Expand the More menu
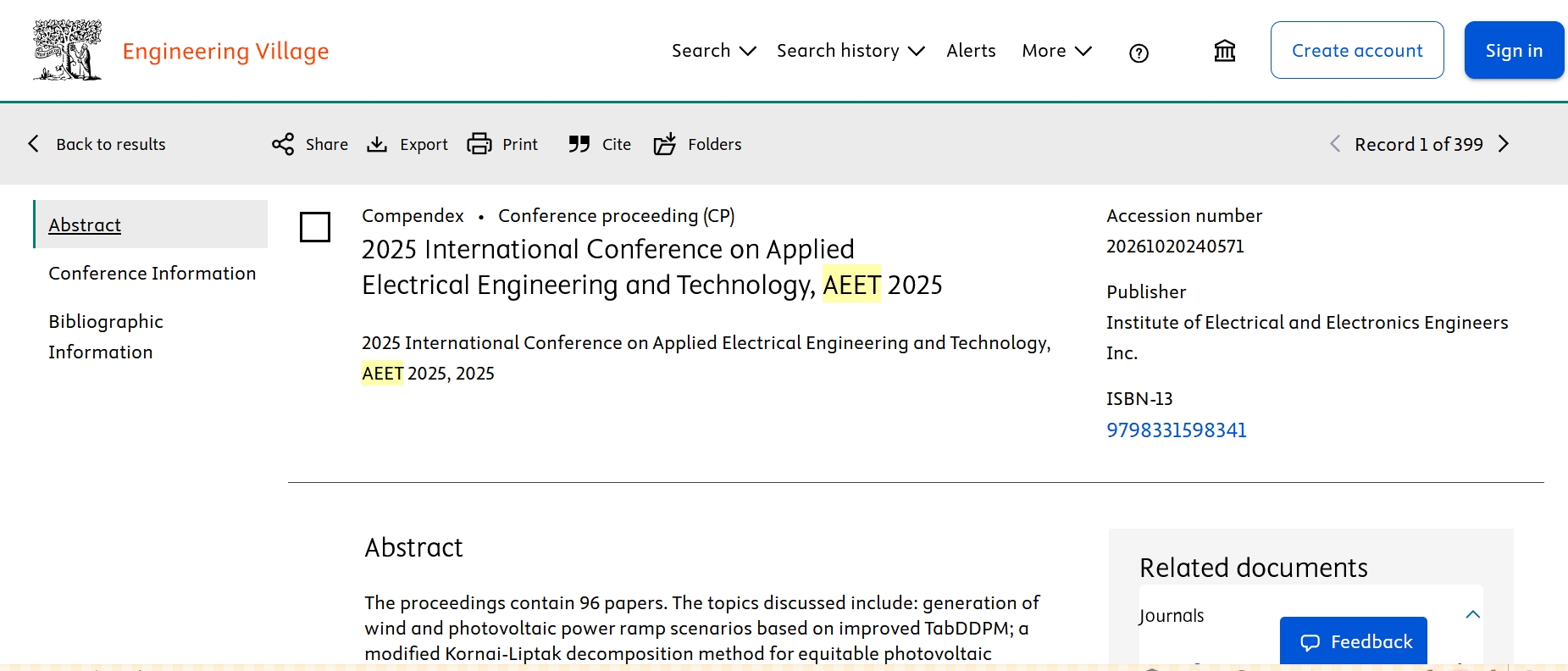Screen dimensions: 1568x671 1056,51
